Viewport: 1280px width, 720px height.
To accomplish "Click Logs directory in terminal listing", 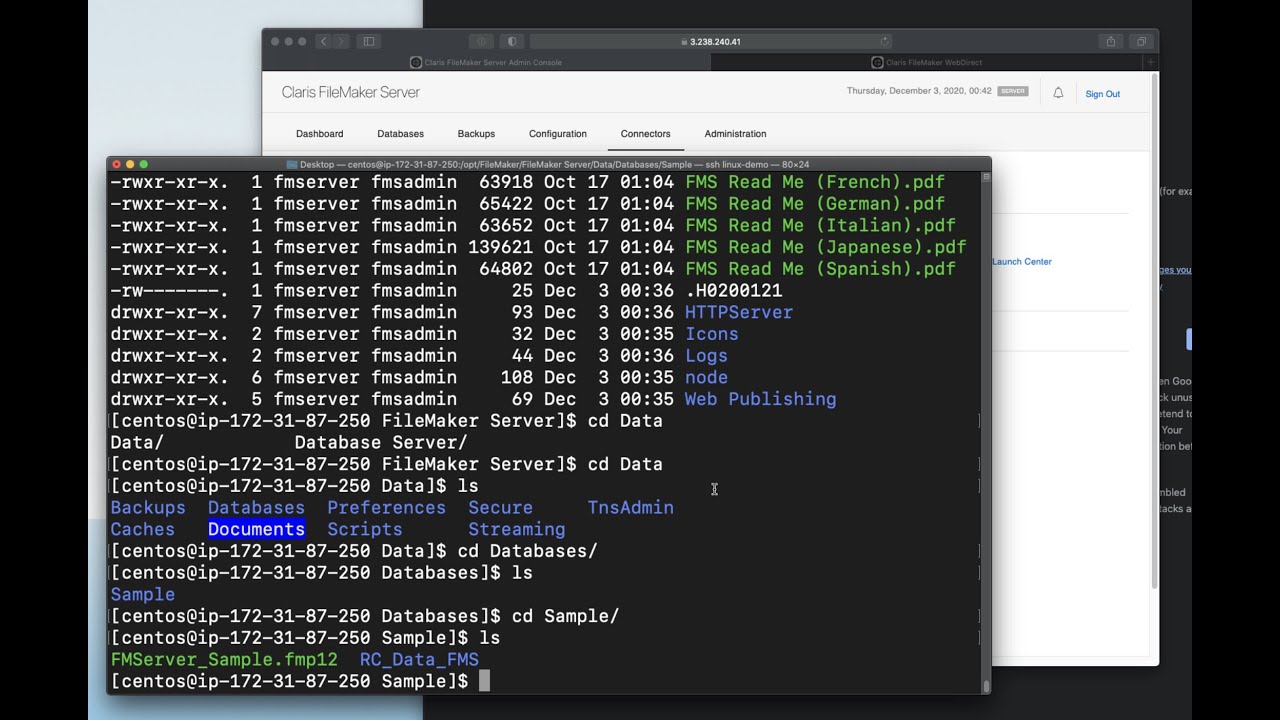I will [x=706, y=356].
